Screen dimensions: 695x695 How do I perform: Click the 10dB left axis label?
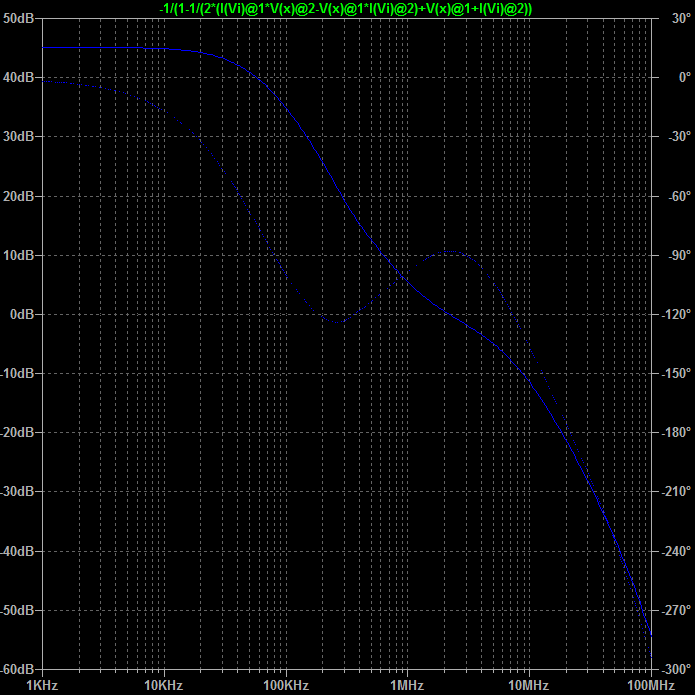coord(18,255)
